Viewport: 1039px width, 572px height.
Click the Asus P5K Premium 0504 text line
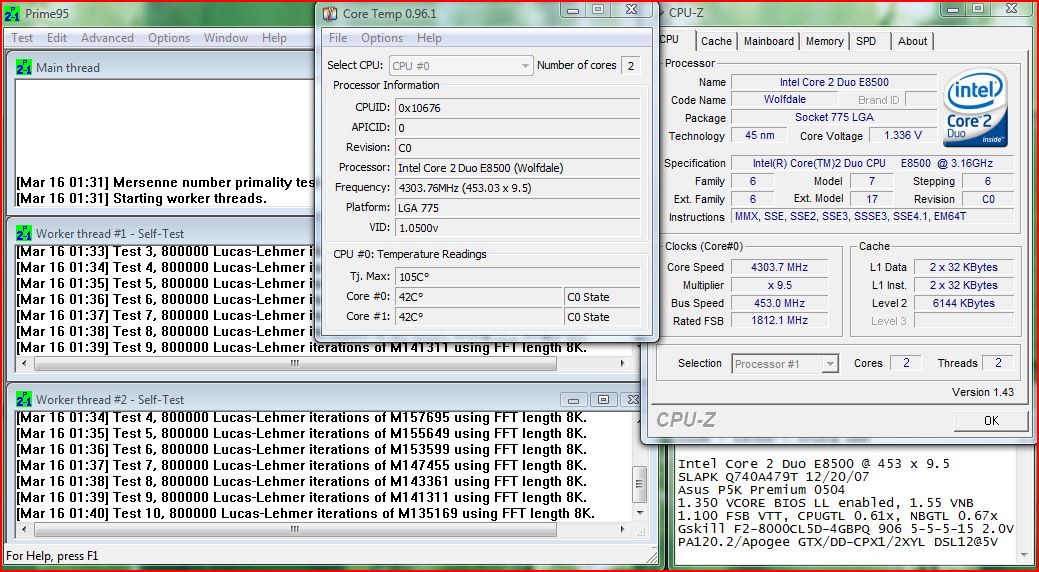pos(761,490)
